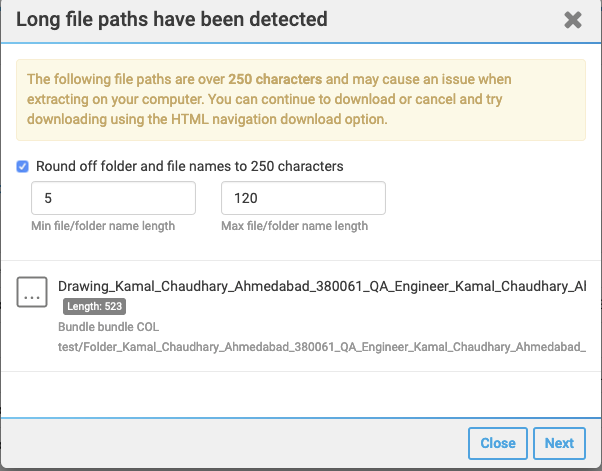Close the dialog with the X icon

573,19
